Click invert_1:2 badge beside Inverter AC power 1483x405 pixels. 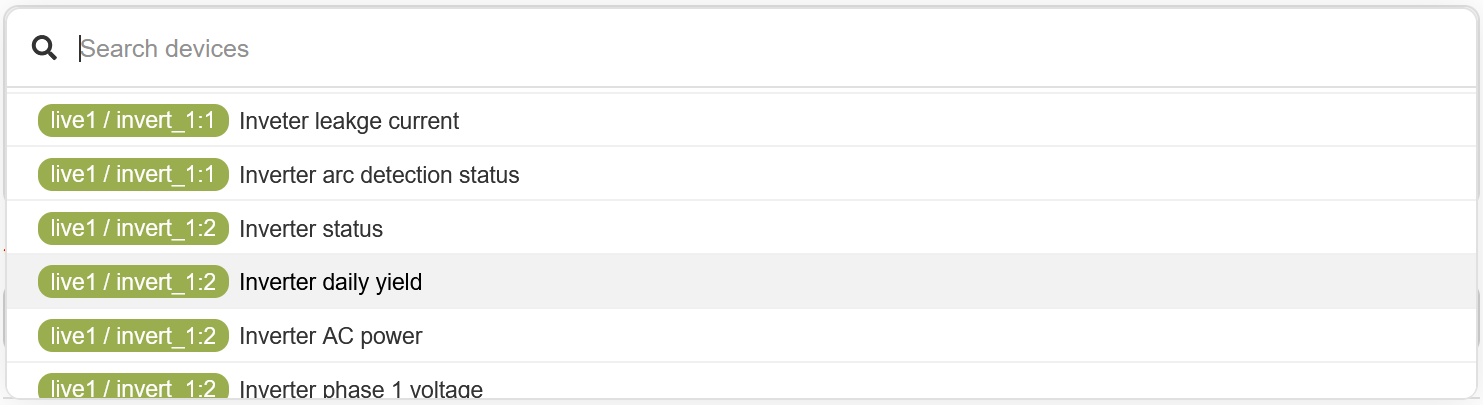(x=133, y=336)
